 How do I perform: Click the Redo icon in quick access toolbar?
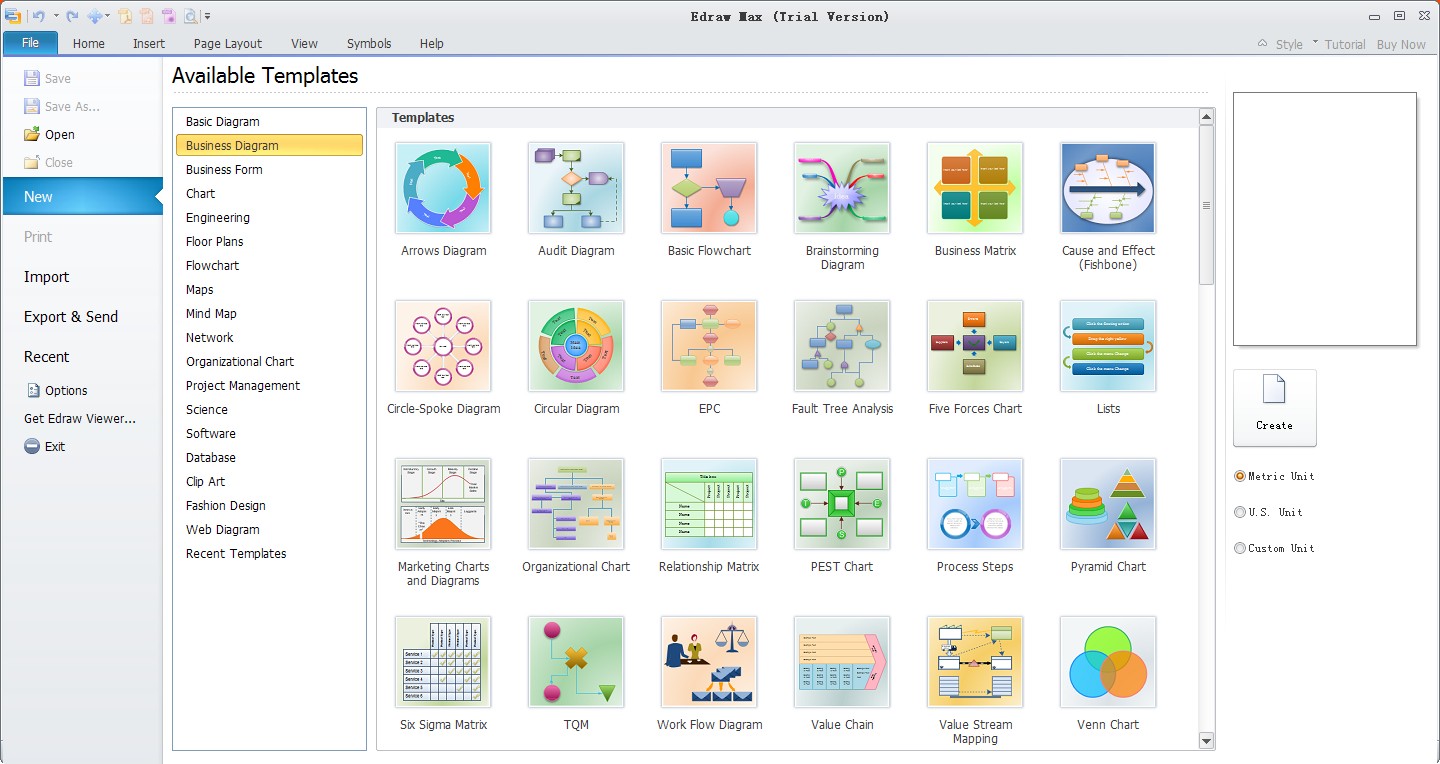tap(72, 16)
